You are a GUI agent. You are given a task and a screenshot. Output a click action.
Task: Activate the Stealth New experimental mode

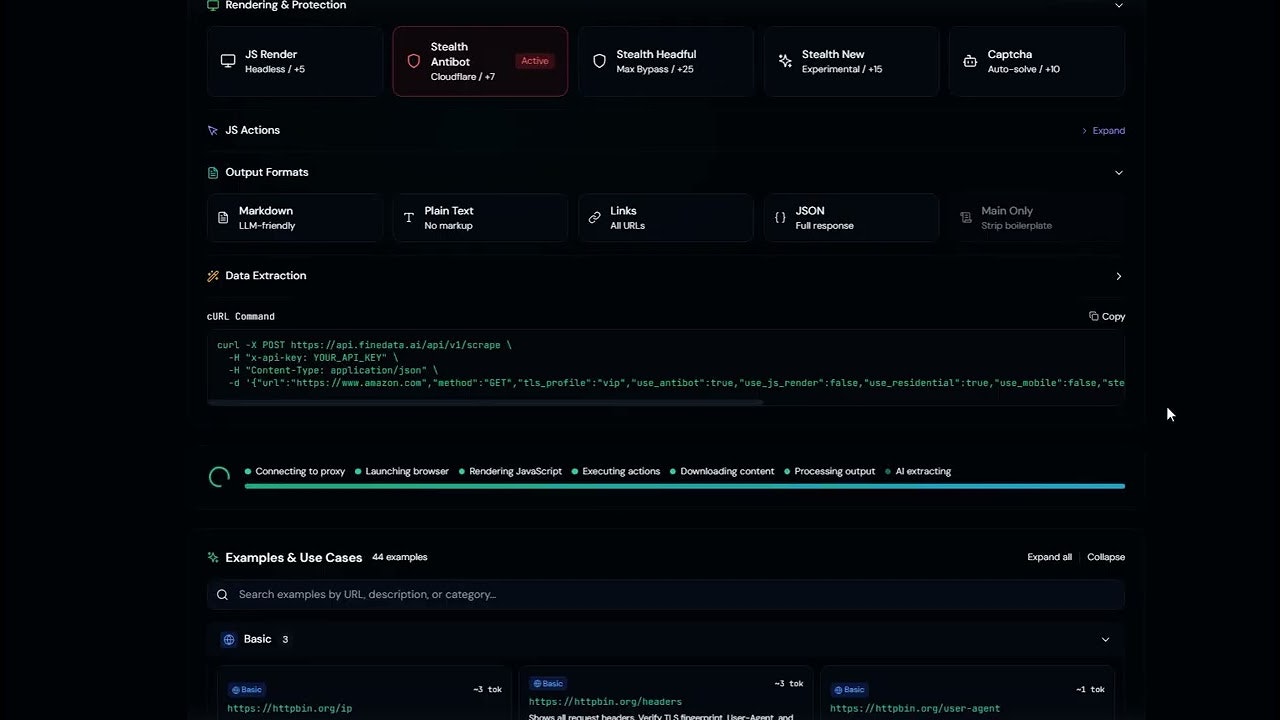pyautogui.click(x=851, y=61)
